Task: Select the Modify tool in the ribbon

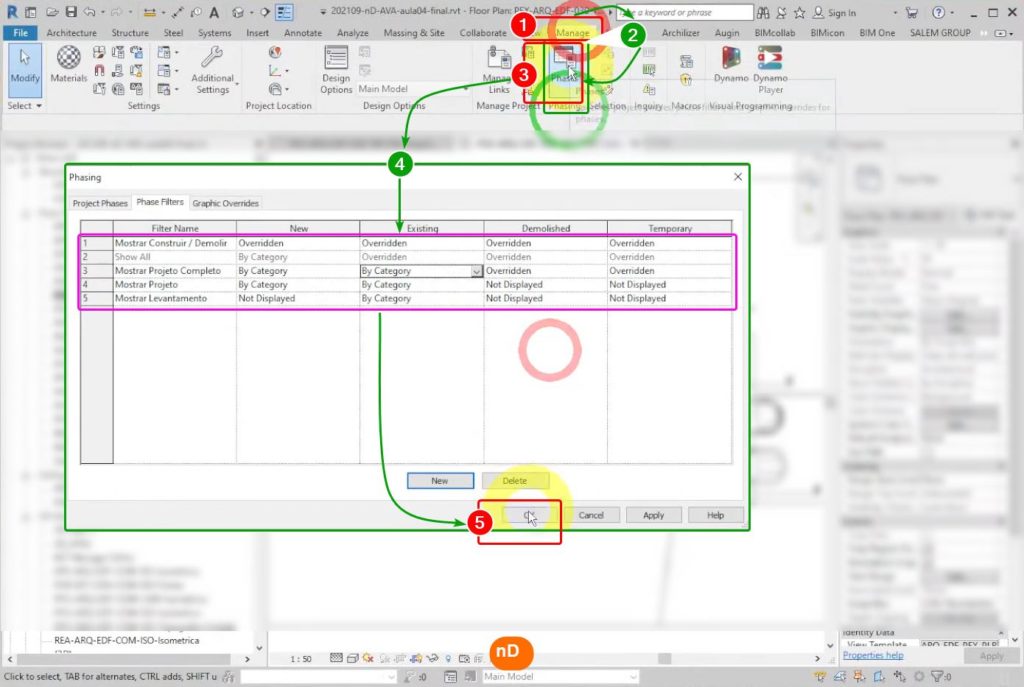Action: [23, 67]
